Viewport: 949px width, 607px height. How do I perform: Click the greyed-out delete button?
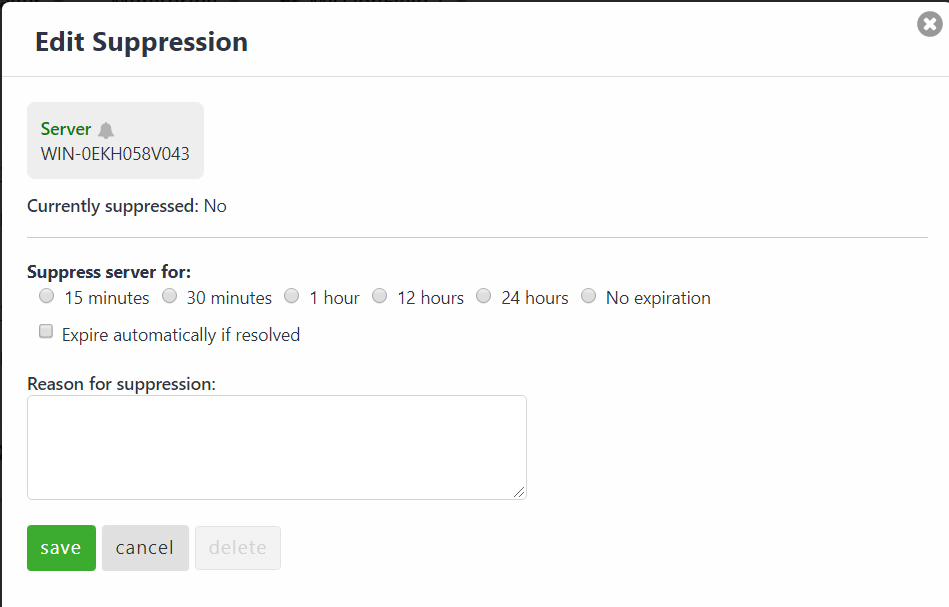tap(238, 548)
